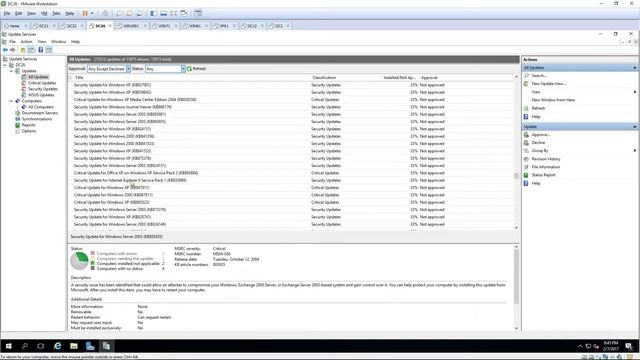This screenshot has width=640, height=360.
Task: Click New Update View... action
Action: 548,84
